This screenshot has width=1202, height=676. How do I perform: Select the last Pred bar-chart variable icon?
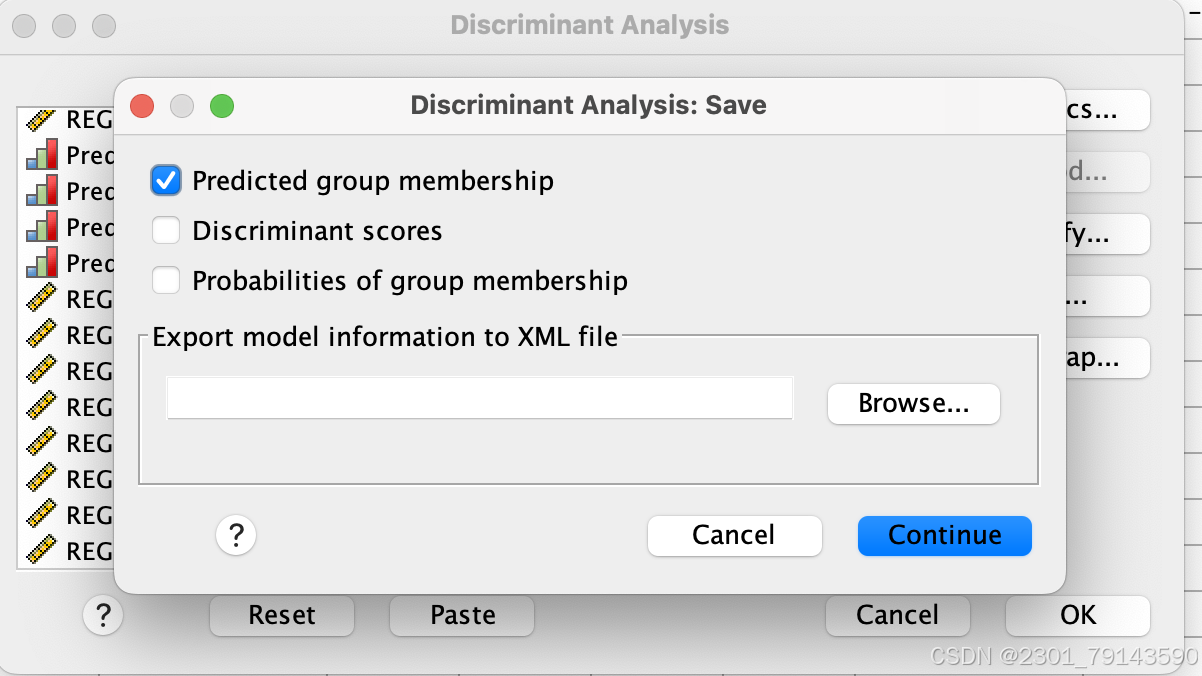click(40, 263)
